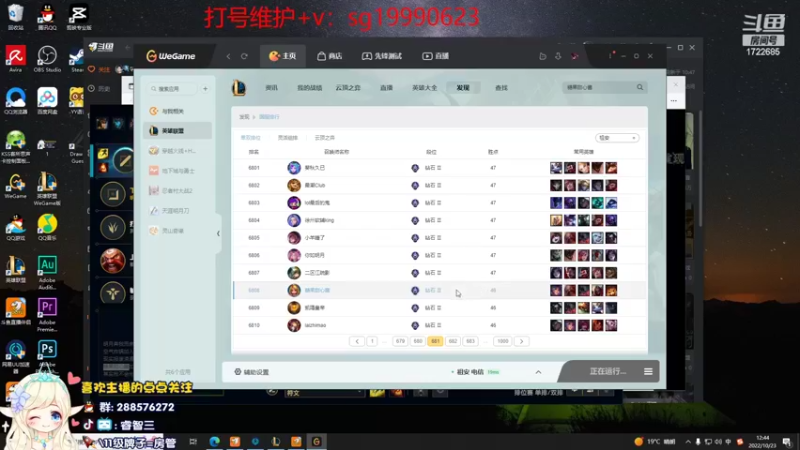Click the avatar in row 6809
Viewport: 800px width, 450px height.
coord(294,308)
